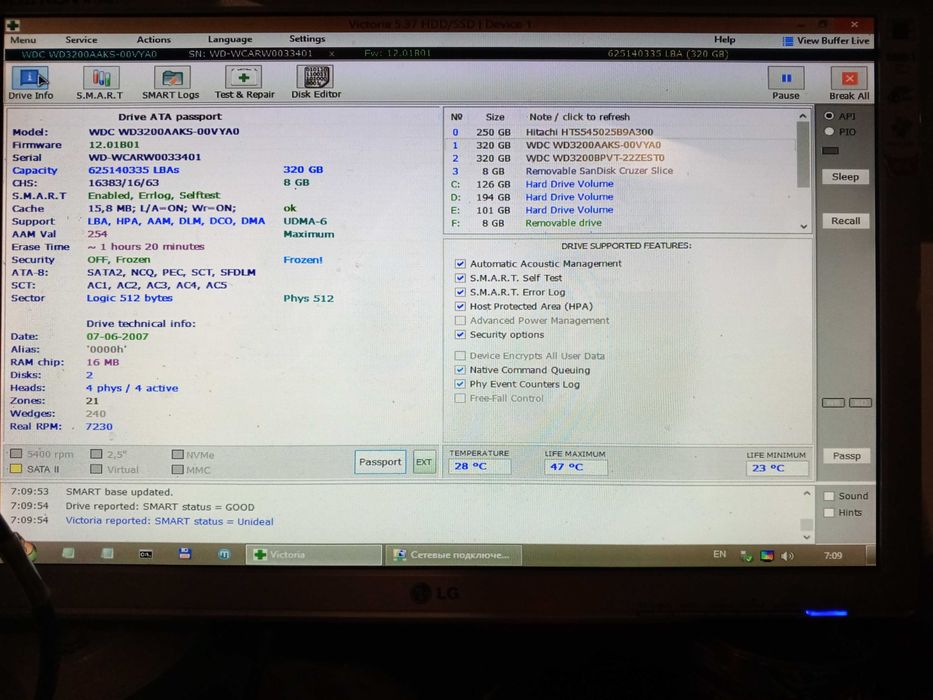Select E: 101 GB Hard Drive Volume
933x700 pixels.
tap(621, 210)
